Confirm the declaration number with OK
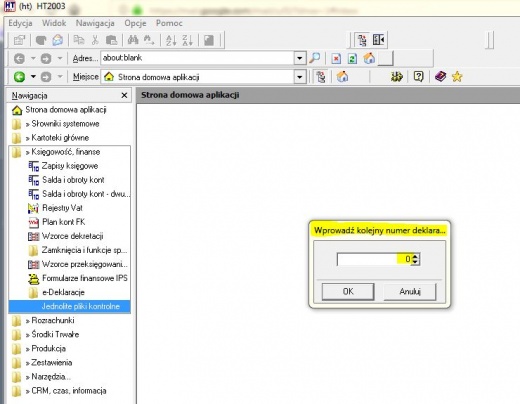This screenshot has height=404, width=520. (348, 292)
